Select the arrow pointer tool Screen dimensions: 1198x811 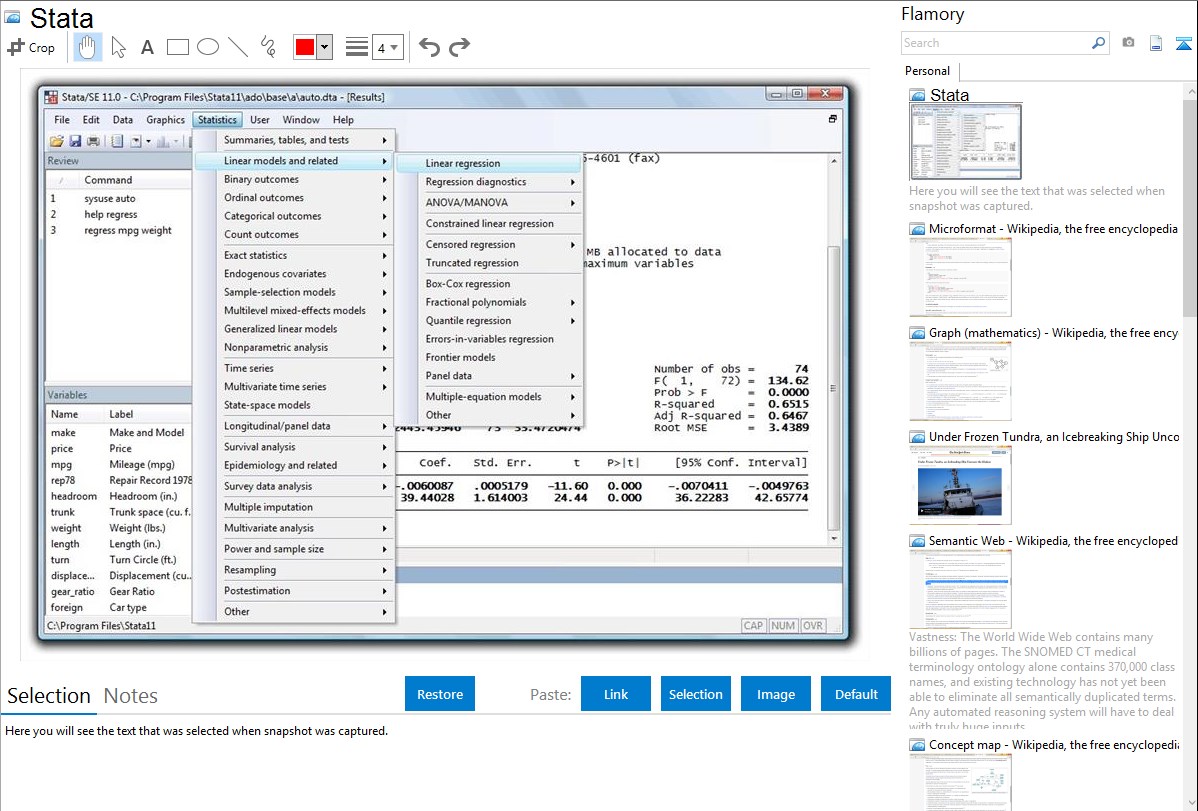pos(118,47)
